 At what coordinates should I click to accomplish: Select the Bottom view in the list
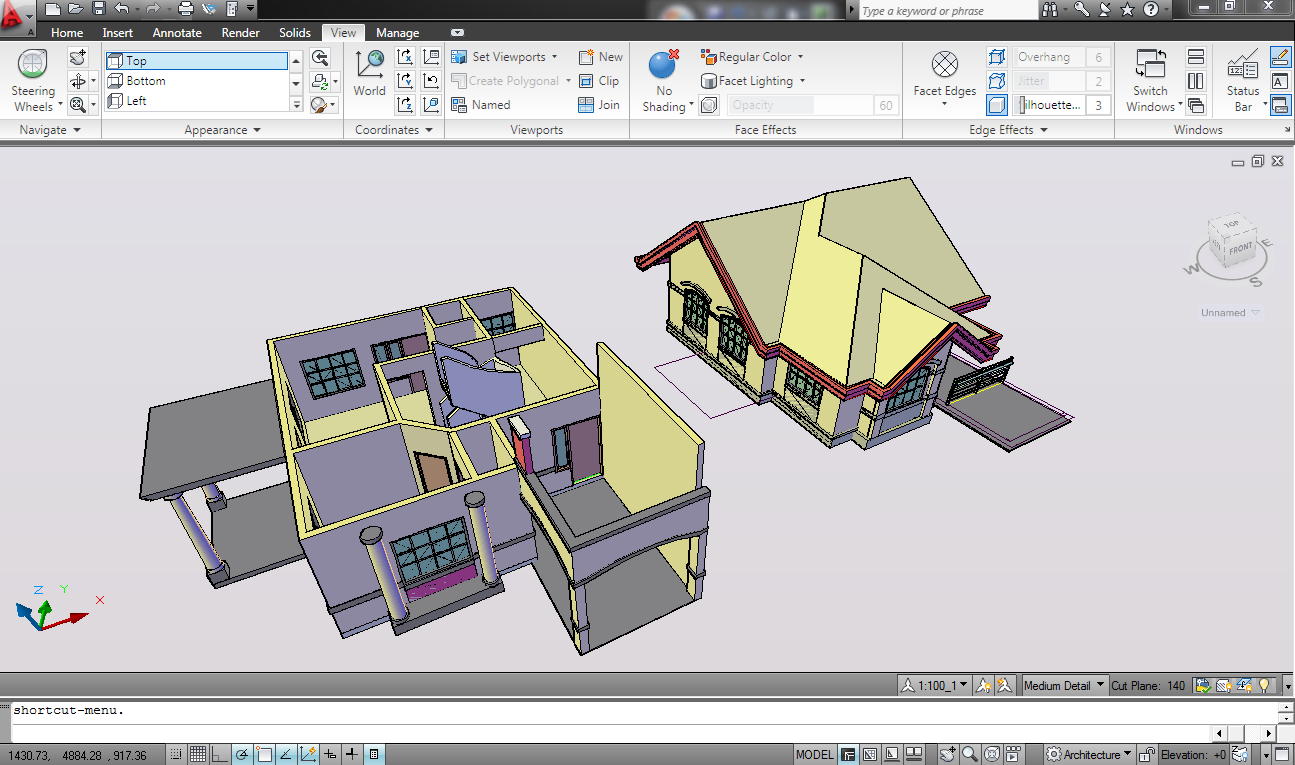click(196, 81)
